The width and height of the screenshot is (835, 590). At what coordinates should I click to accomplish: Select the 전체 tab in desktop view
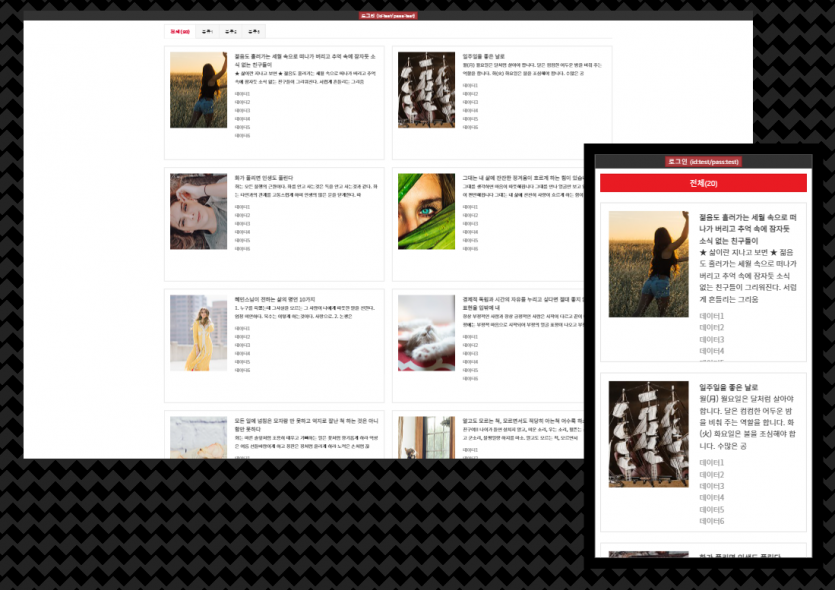(180, 32)
